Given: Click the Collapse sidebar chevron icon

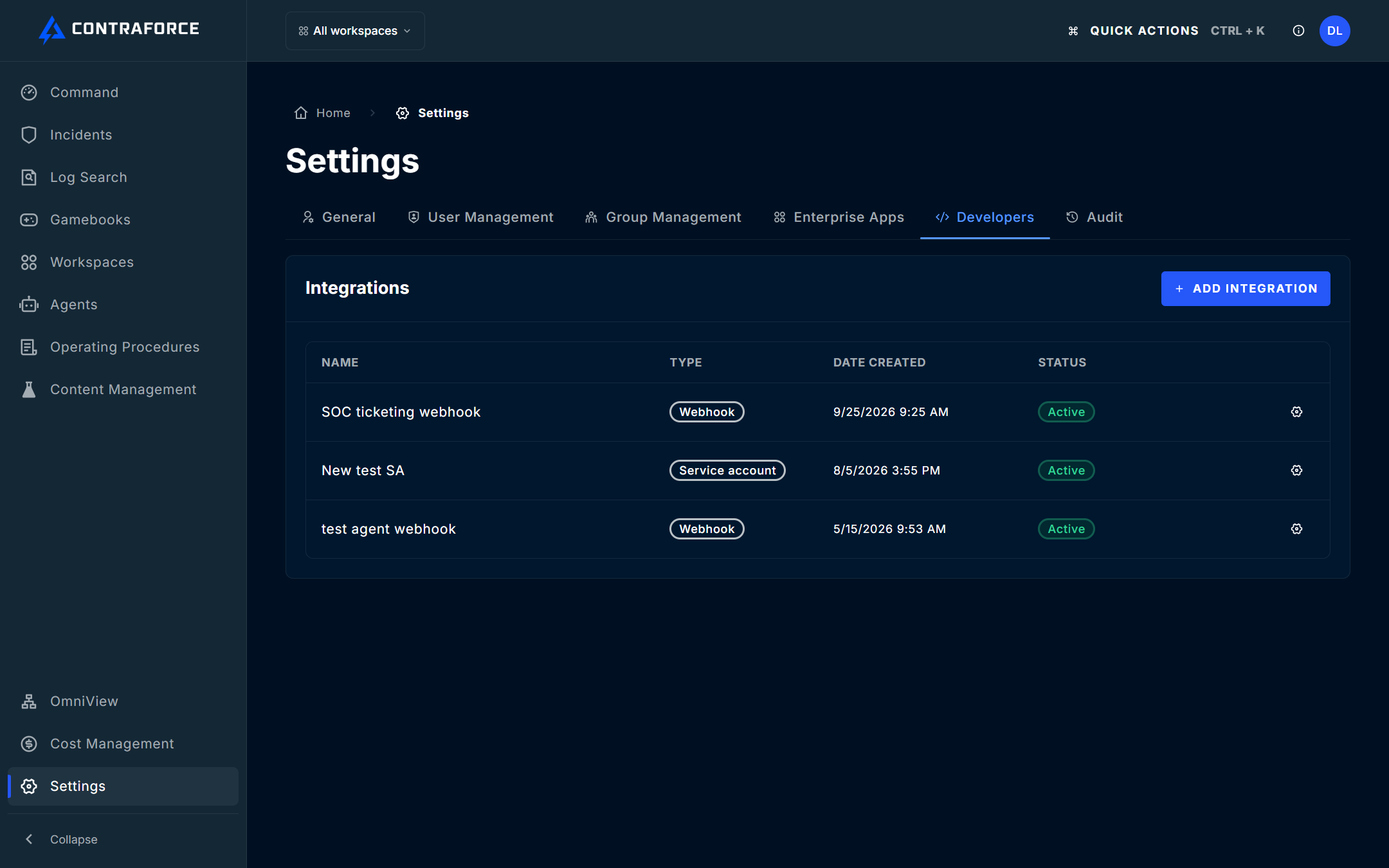Looking at the screenshot, I should pos(29,839).
